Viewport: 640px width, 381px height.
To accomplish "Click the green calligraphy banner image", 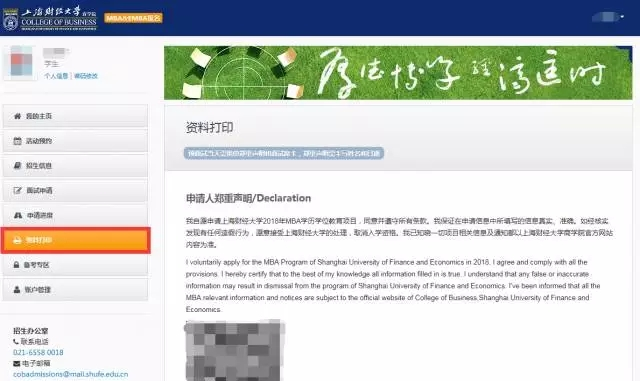I will (x=398, y=73).
